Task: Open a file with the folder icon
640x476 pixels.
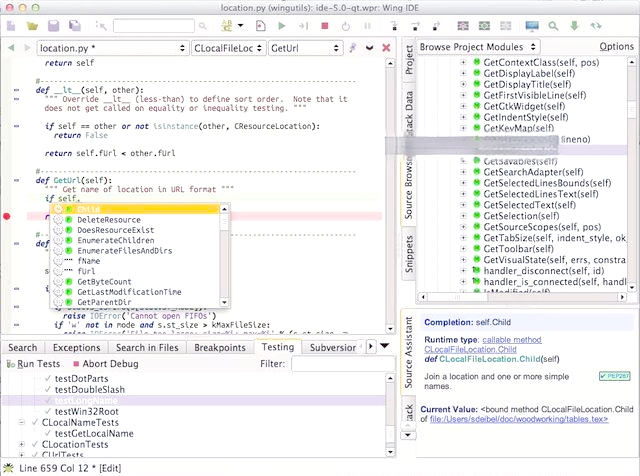Action: (x=32, y=26)
